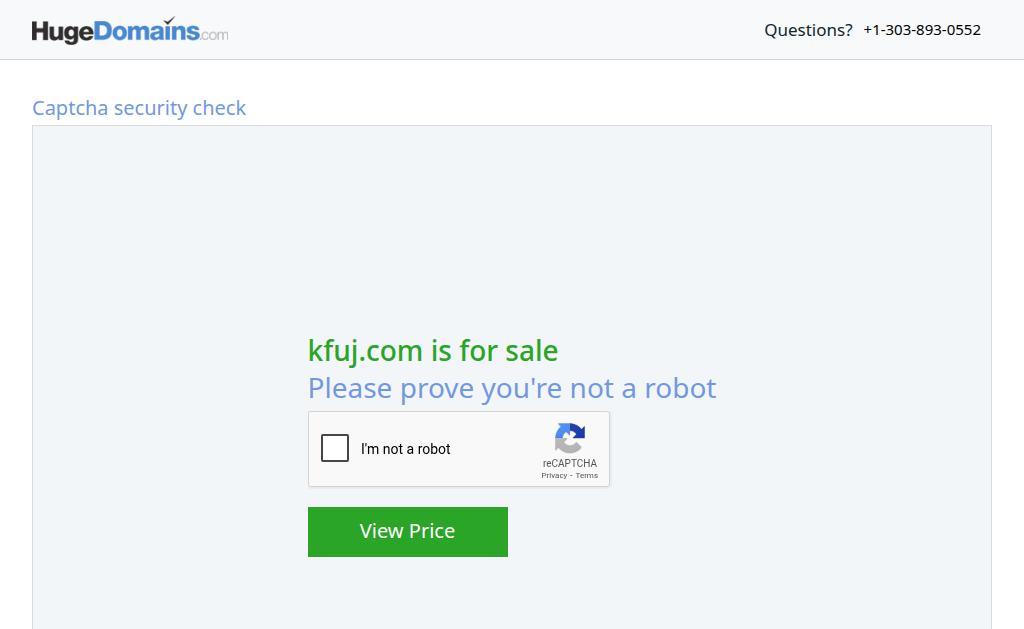The width and height of the screenshot is (1024, 629).
Task: Click the "I'm not a robot" label text
Action: tap(406, 449)
